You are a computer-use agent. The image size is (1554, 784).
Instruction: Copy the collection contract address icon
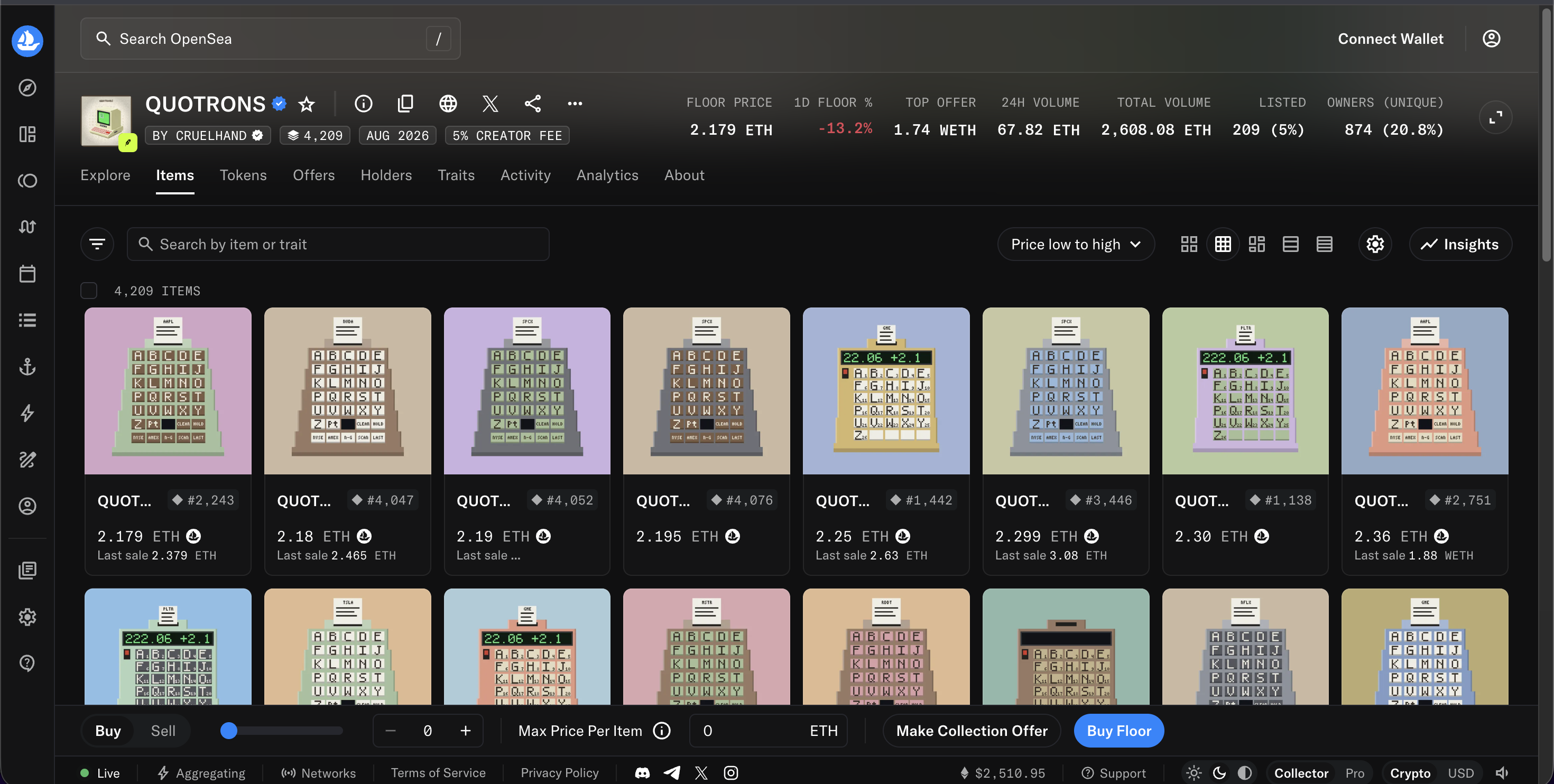coord(405,104)
